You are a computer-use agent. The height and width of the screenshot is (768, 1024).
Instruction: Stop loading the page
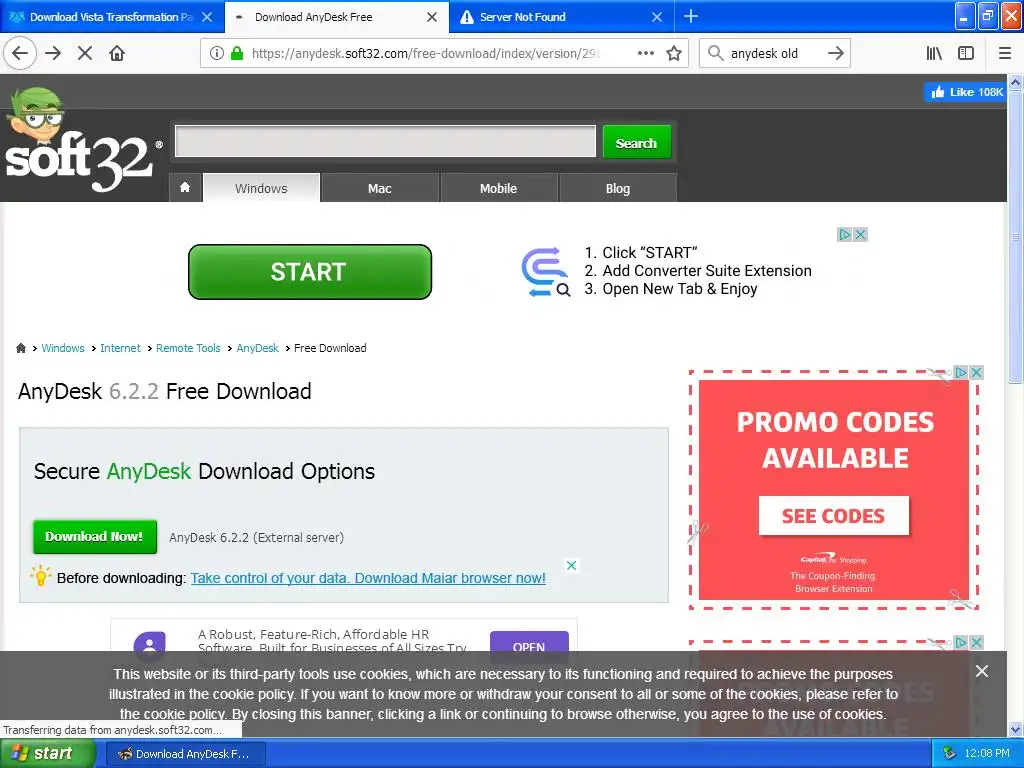(85, 53)
